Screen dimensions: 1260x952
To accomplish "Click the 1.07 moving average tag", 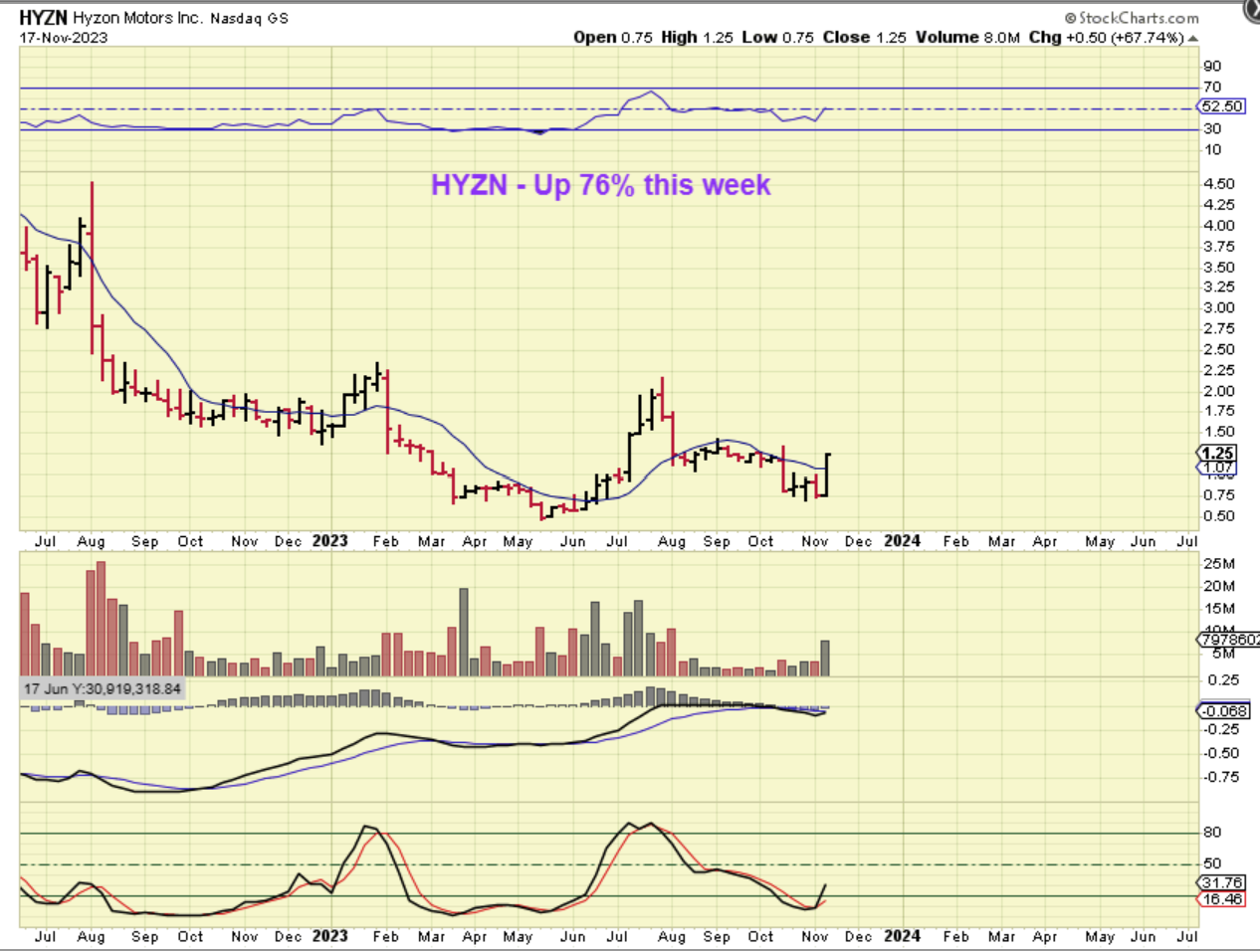I will [1218, 468].
